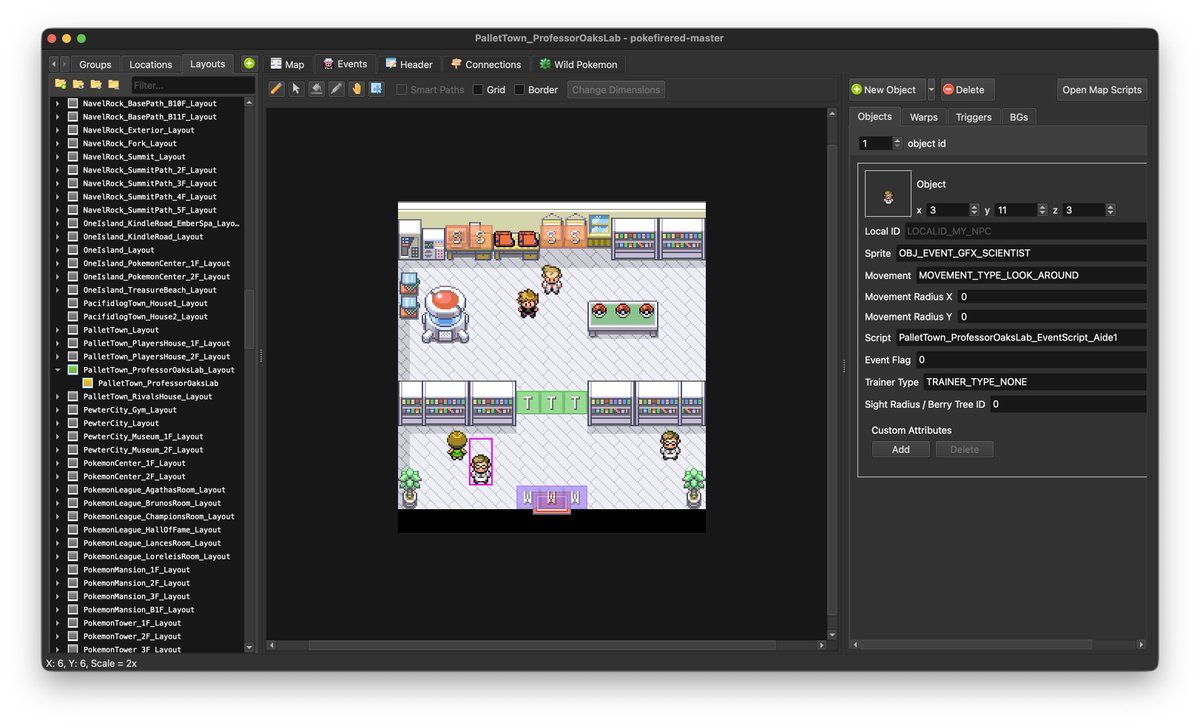Click the y coordinate stepper arrows
Screen dimensions: 1200x726
click(1042, 210)
